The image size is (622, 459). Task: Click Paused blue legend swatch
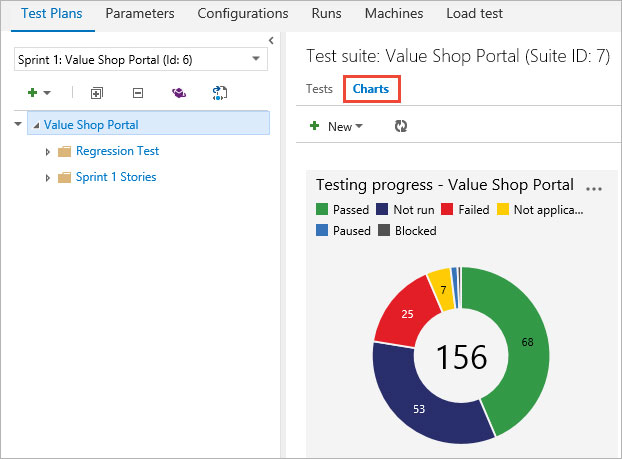tap(322, 230)
